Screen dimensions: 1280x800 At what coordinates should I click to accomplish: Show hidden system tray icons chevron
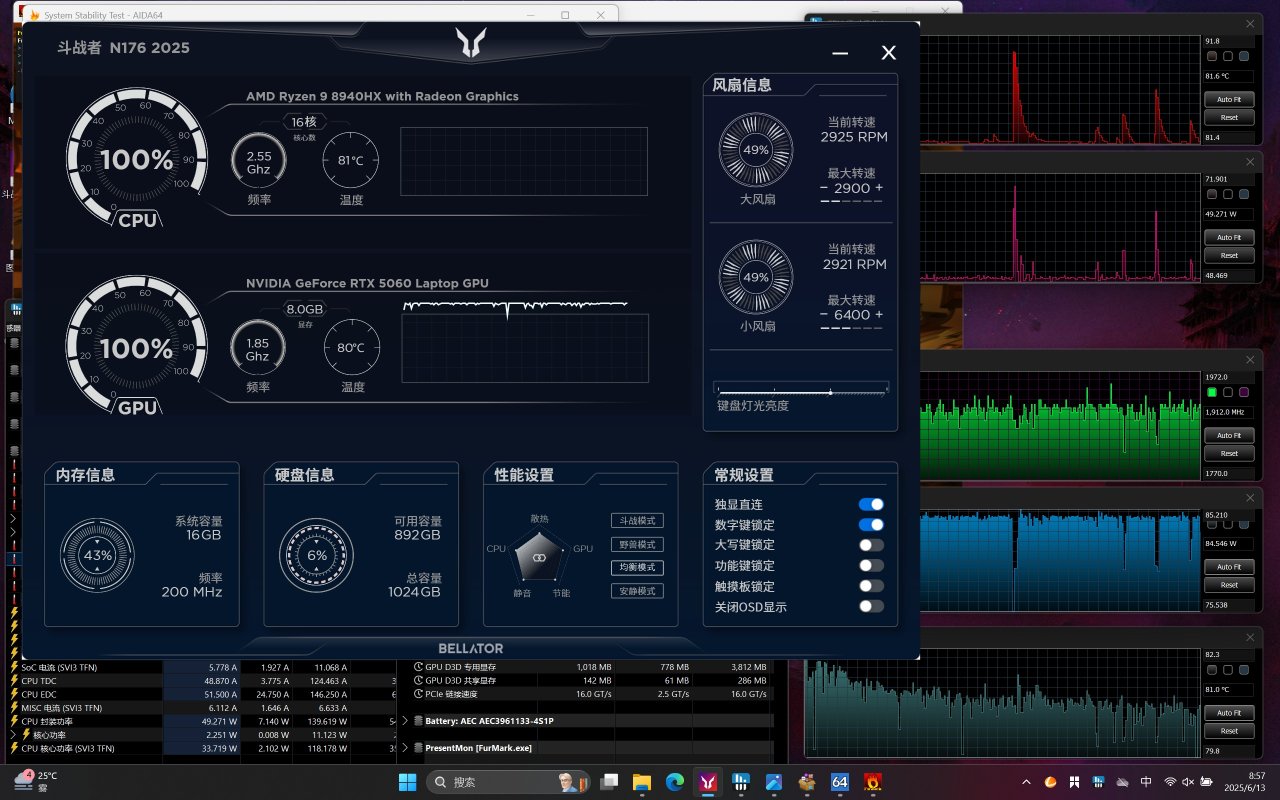point(1025,782)
